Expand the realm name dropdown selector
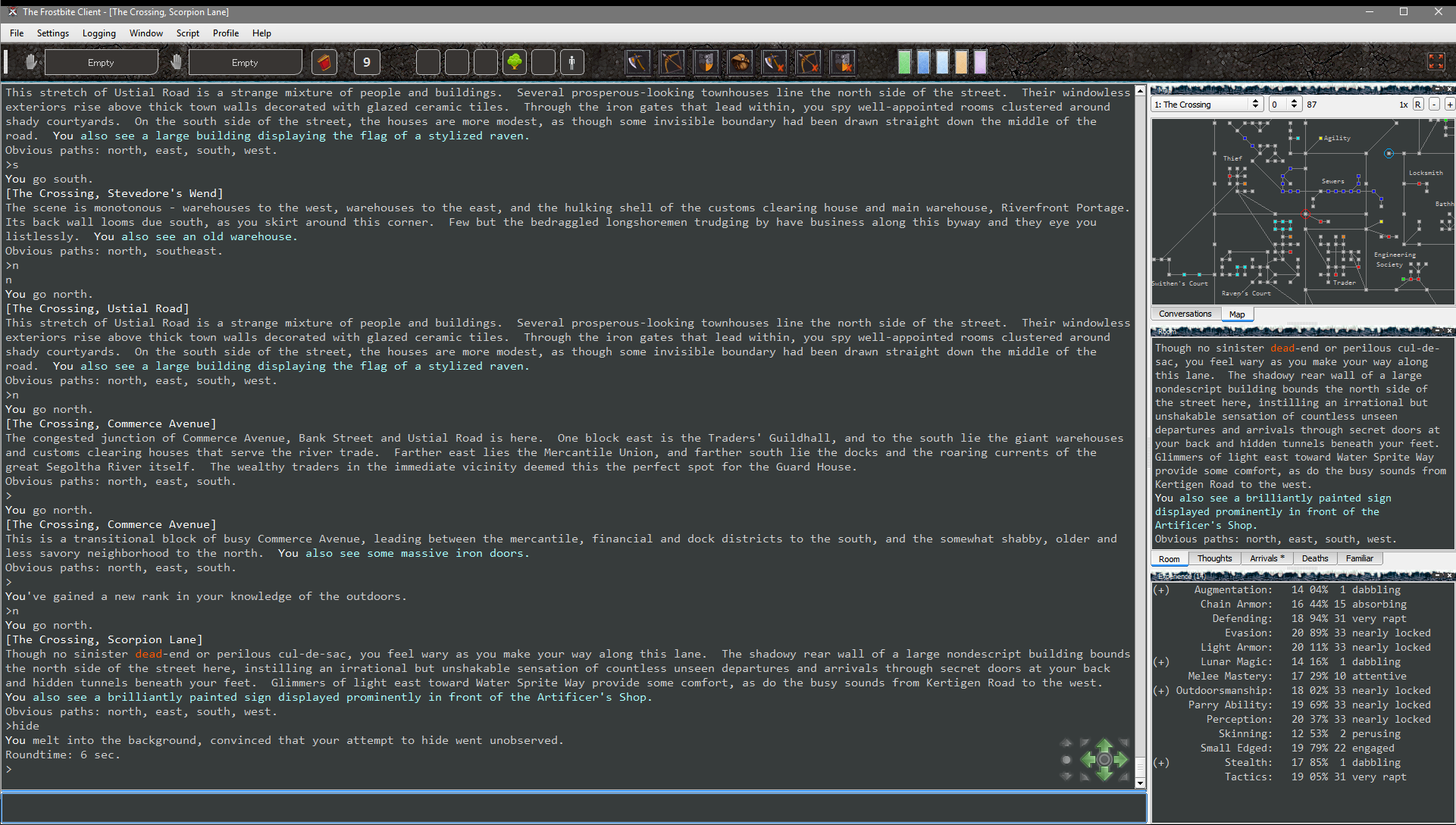 click(x=1253, y=104)
